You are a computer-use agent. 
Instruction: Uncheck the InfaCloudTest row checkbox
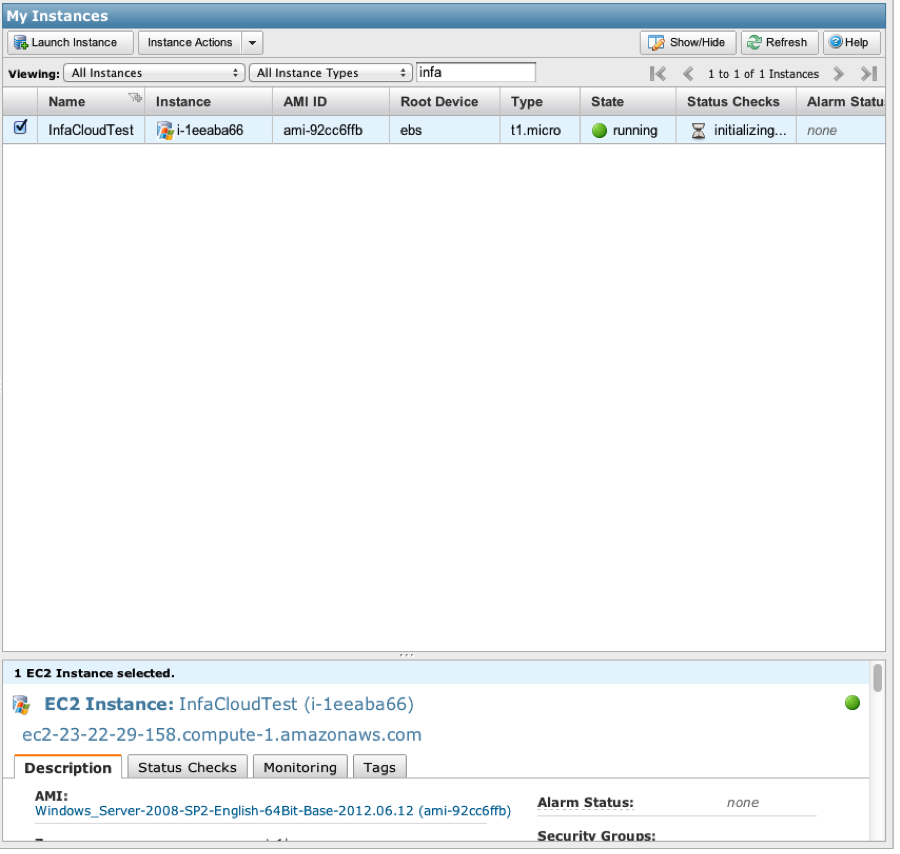tap(20, 127)
